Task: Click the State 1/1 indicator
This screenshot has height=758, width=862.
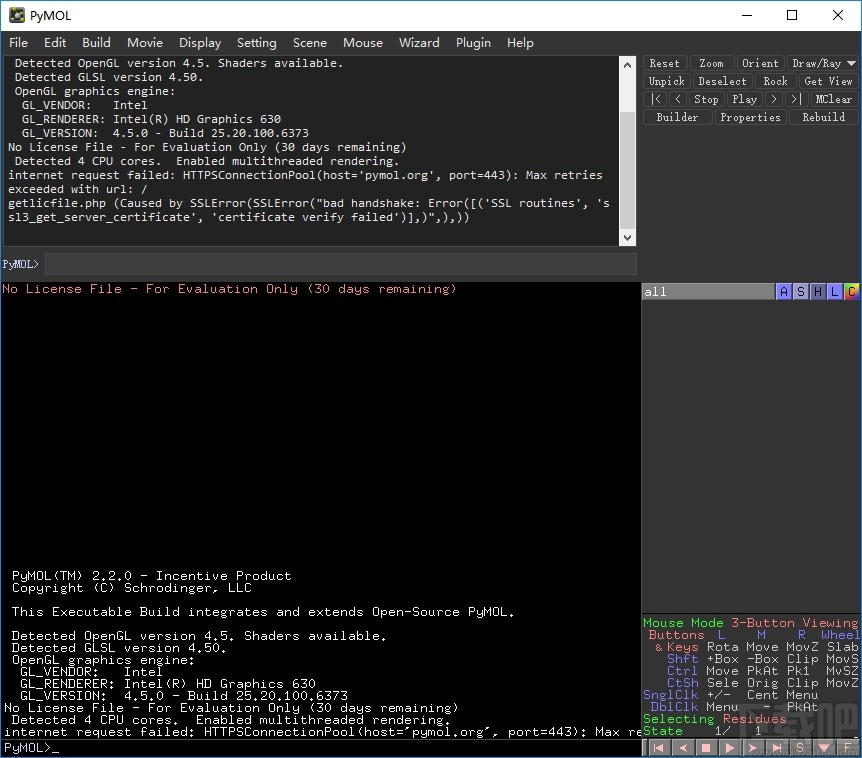Action: click(704, 731)
